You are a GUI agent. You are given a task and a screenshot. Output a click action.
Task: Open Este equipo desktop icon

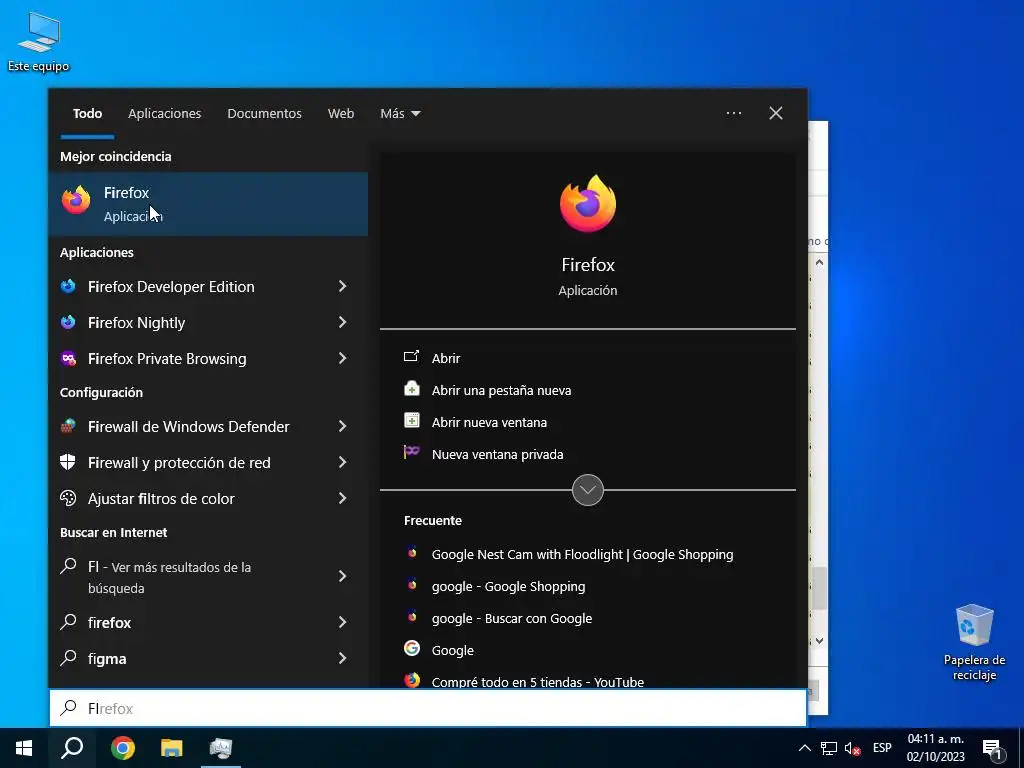click(x=39, y=40)
